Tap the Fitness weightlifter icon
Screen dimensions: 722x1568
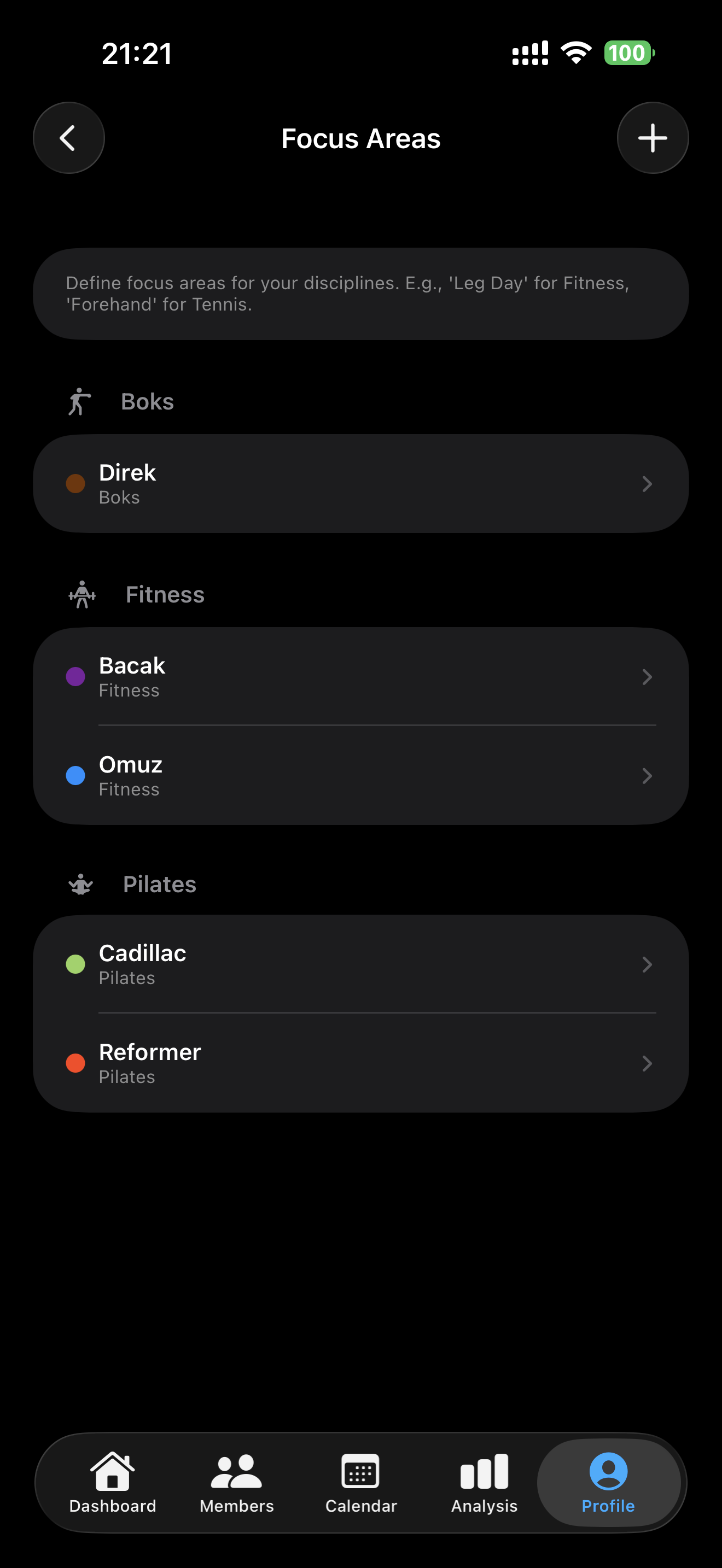pyautogui.click(x=82, y=595)
